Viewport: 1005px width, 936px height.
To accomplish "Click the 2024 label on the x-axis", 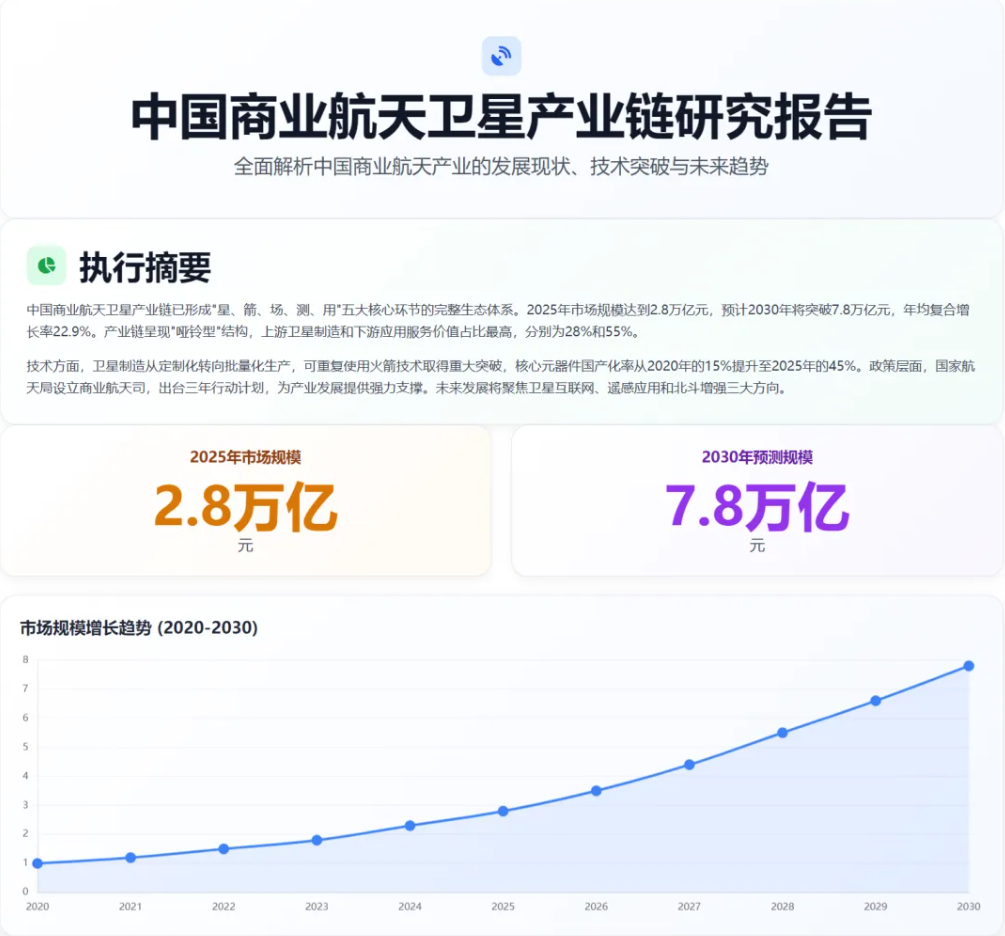I will tap(410, 906).
